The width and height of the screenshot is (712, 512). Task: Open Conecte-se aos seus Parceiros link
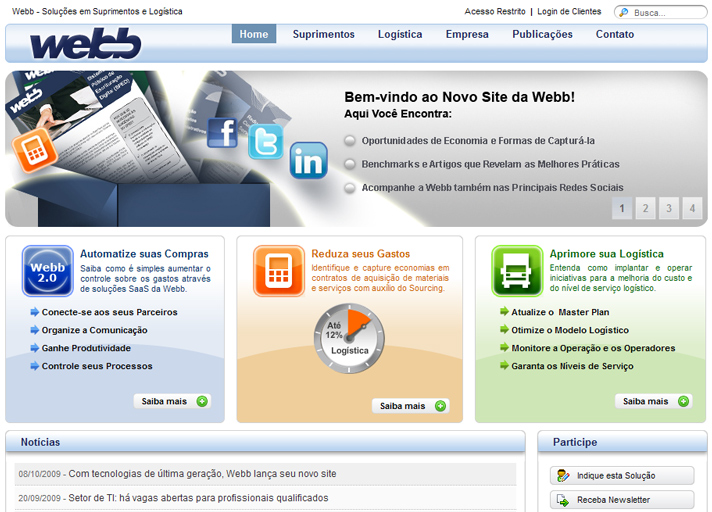(109, 312)
